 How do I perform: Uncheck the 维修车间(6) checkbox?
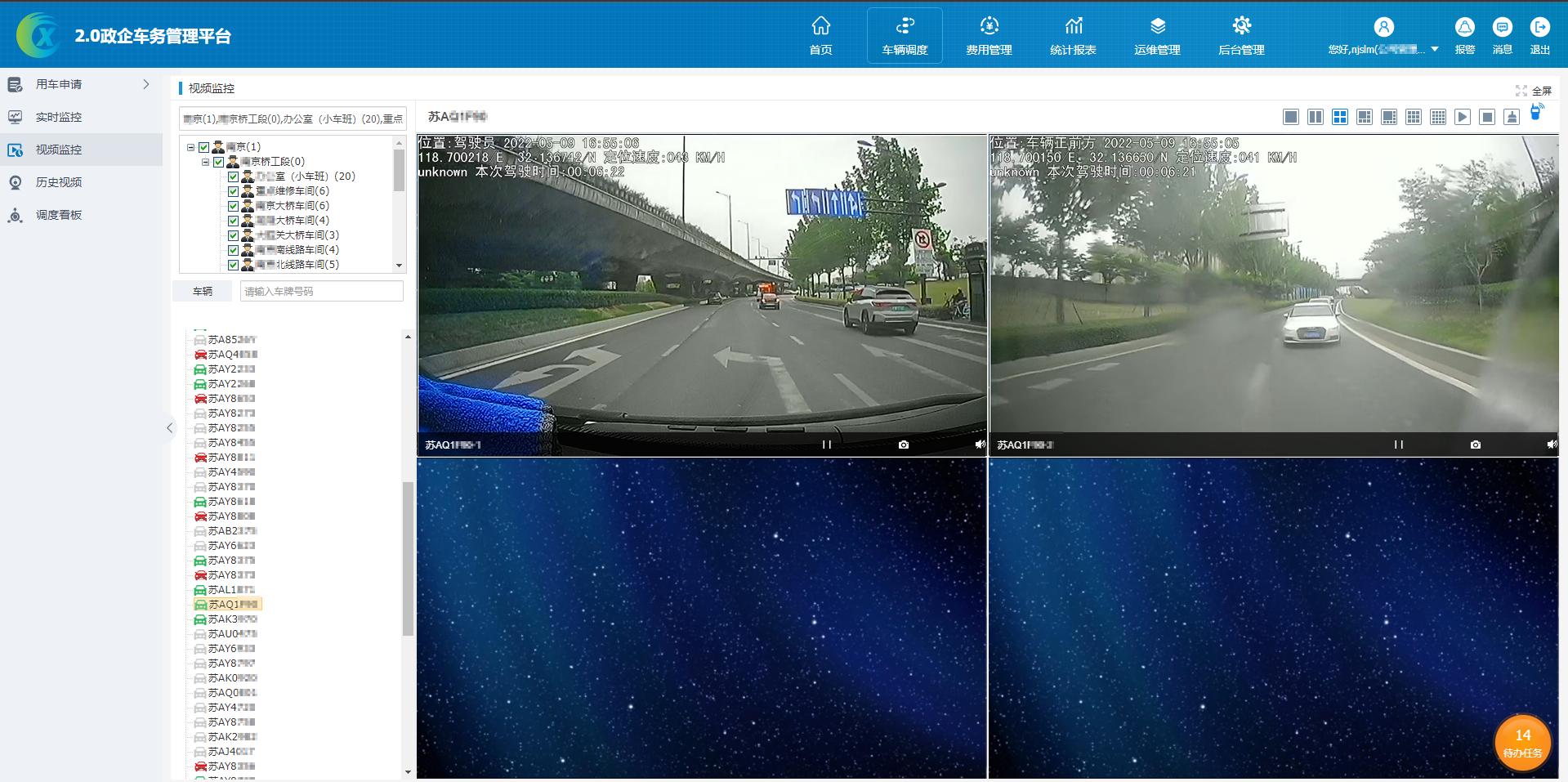[x=233, y=191]
